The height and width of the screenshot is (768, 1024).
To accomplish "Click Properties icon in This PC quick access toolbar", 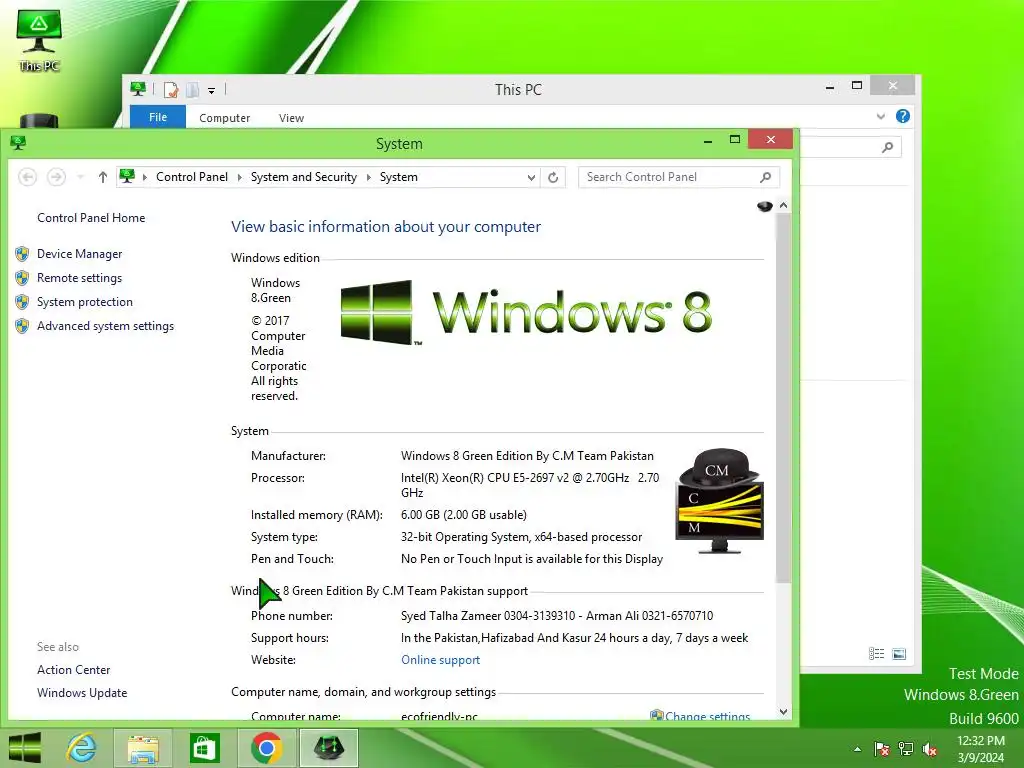I will (171, 90).
